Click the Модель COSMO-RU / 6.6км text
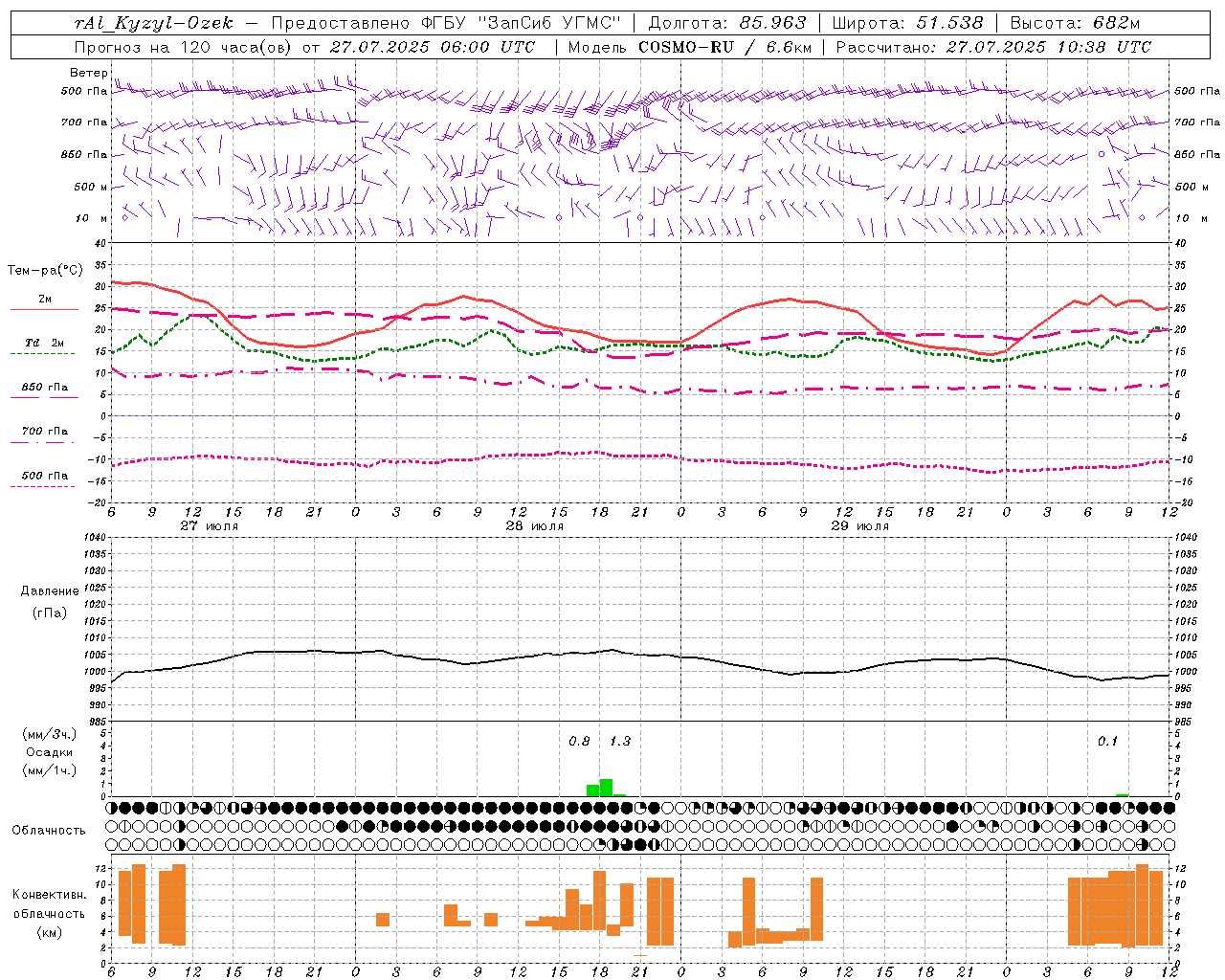 click(x=690, y=47)
